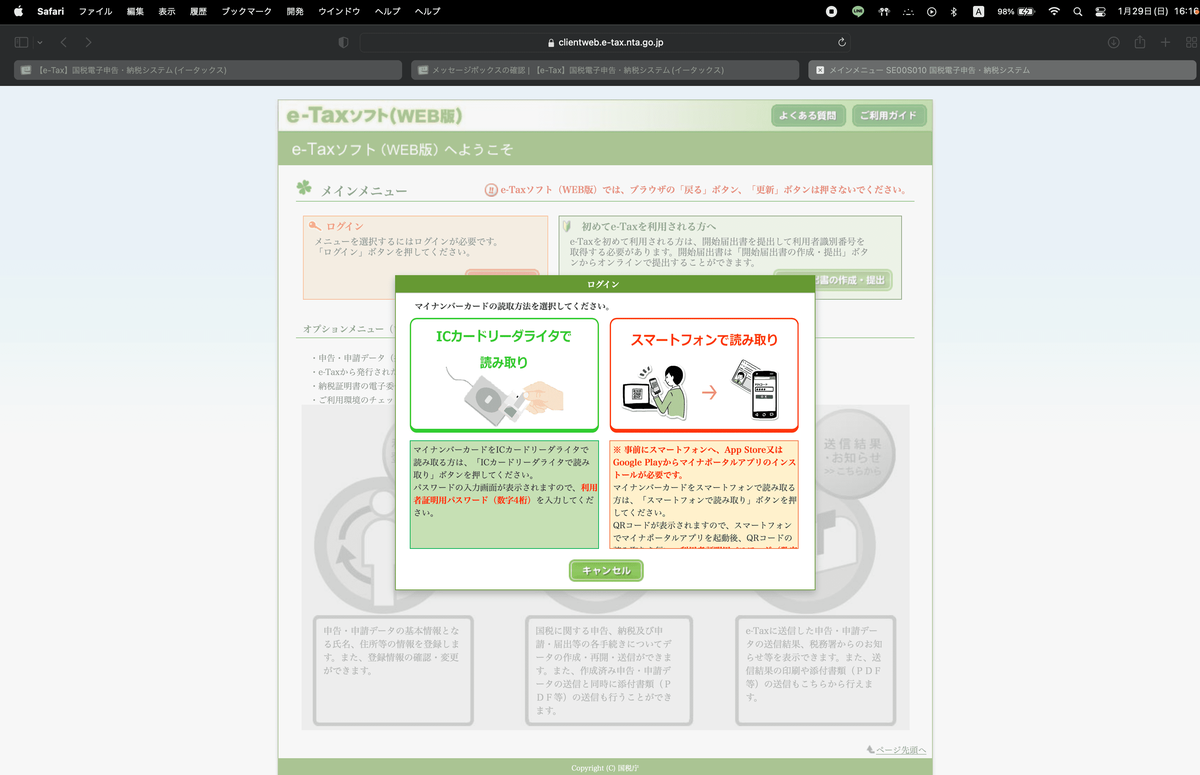
Task: Go forward to next page
Action: [88, 42]
